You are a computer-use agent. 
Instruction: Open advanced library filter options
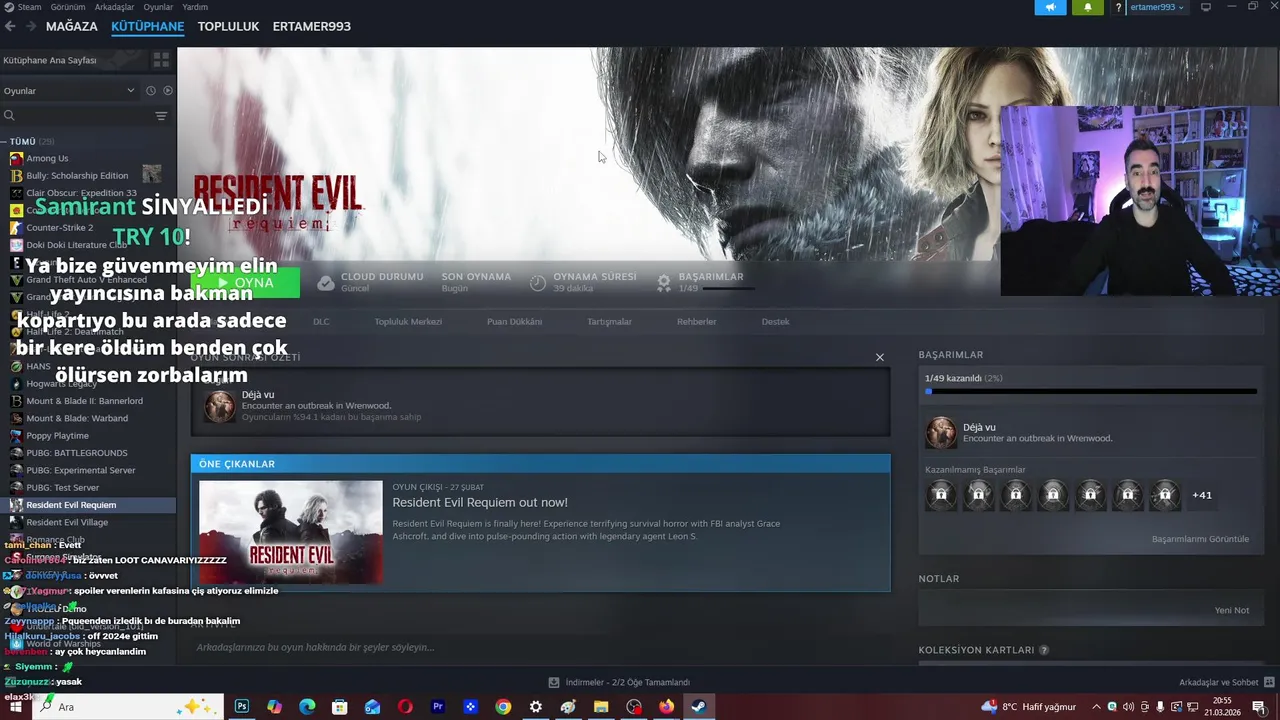[x=161, y=116]
